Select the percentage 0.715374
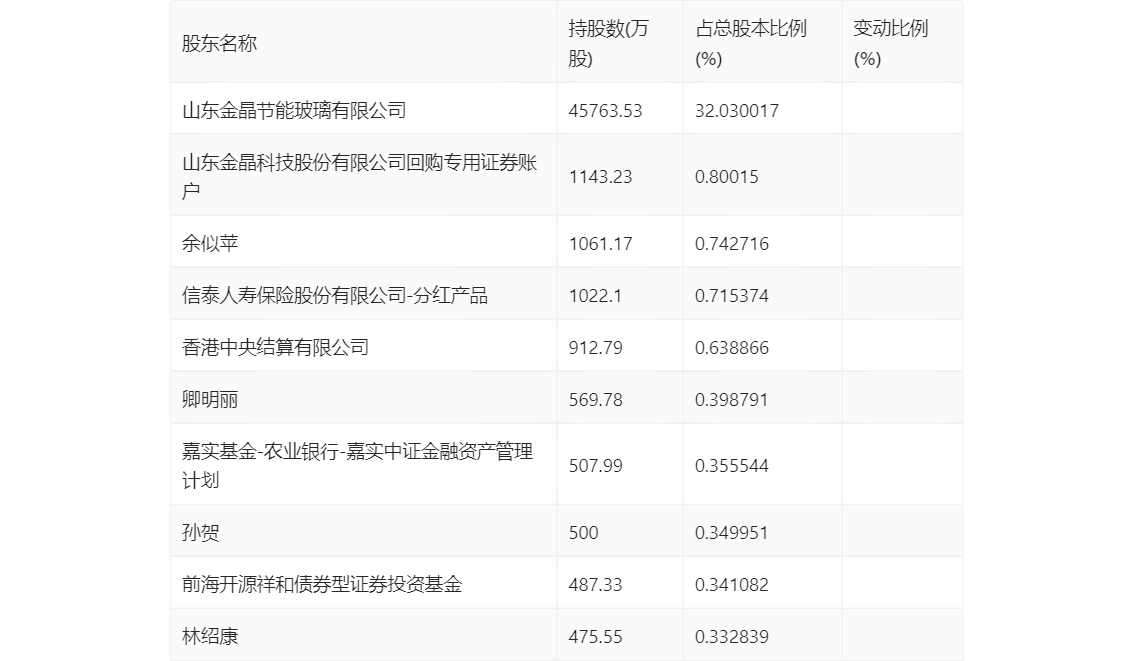This screenshot has width=1134, height=661. tap(732, 296)
